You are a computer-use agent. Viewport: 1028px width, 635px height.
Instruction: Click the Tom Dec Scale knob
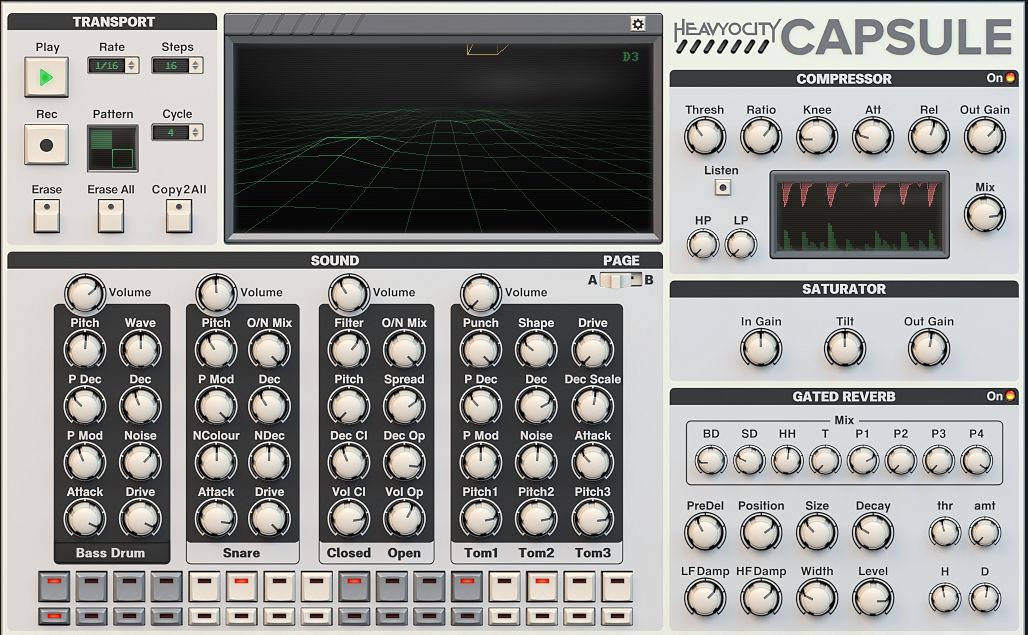pyautogui.click(x=593, y=406)
